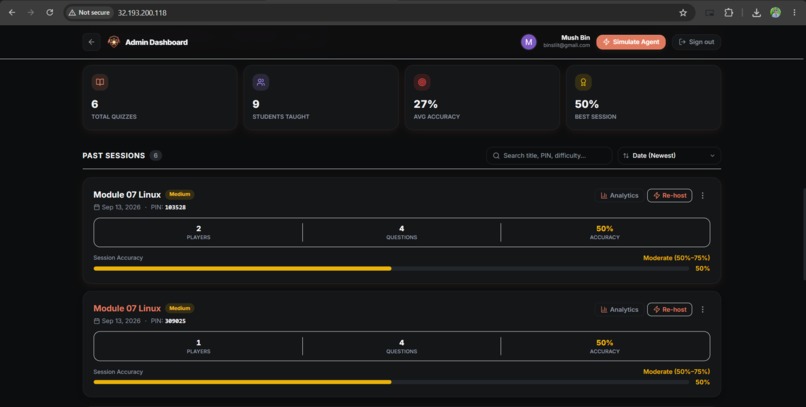Open Analytics for session PIN 309025
The height and width of the screenshot is (407, 806).
click(619, 309)
